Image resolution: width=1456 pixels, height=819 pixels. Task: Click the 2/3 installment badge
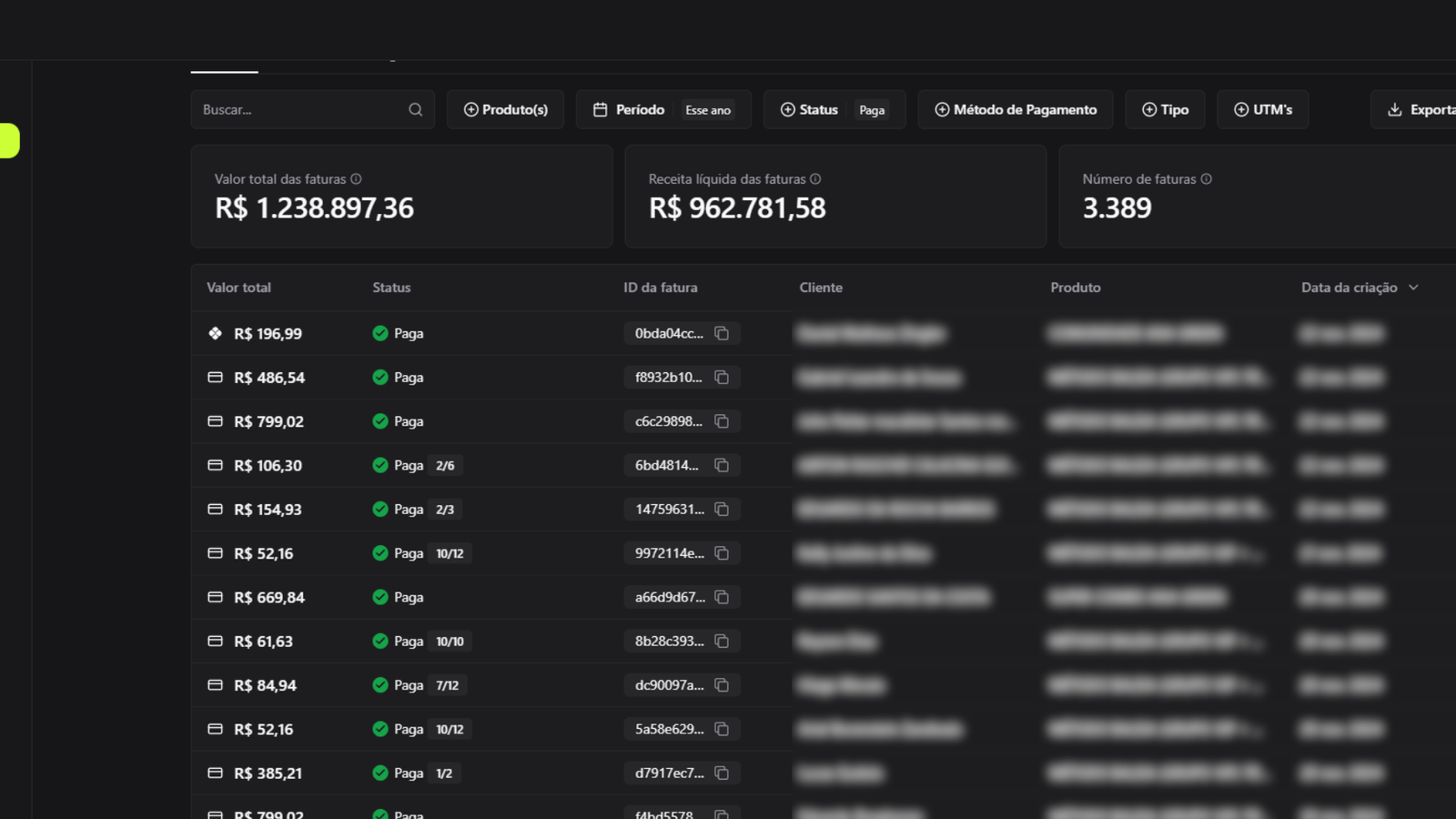445,510
